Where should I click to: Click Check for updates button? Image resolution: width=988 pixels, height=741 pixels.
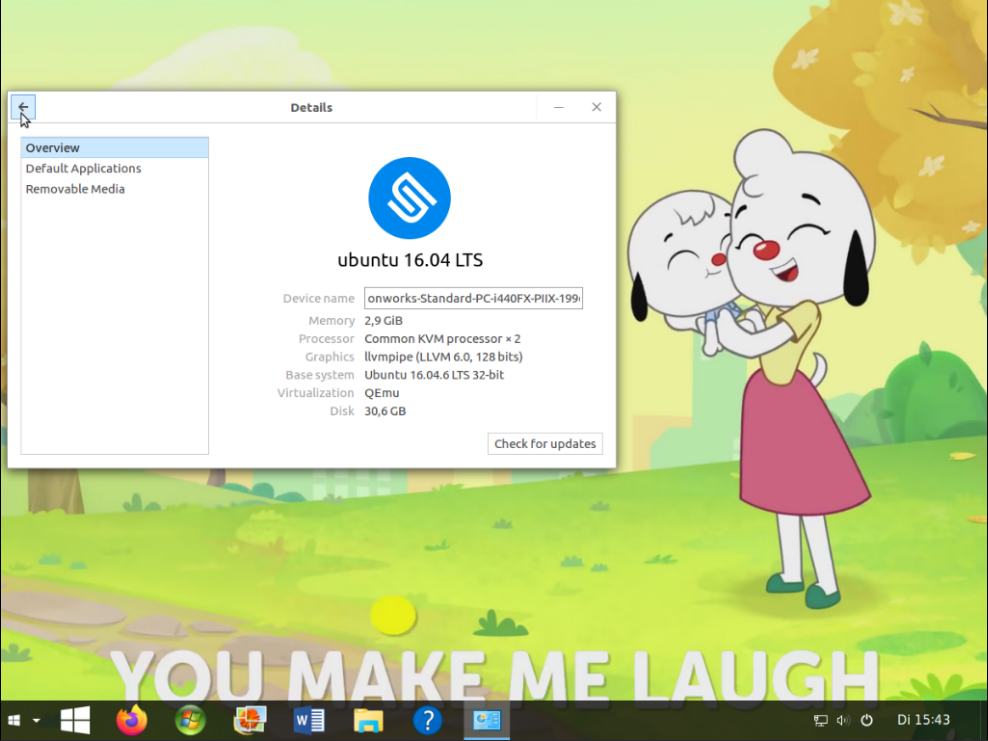pos(545,444)
